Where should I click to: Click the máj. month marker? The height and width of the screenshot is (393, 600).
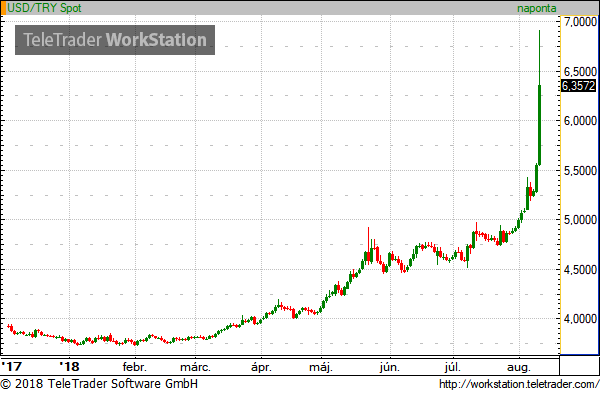(x=321, y=367)
